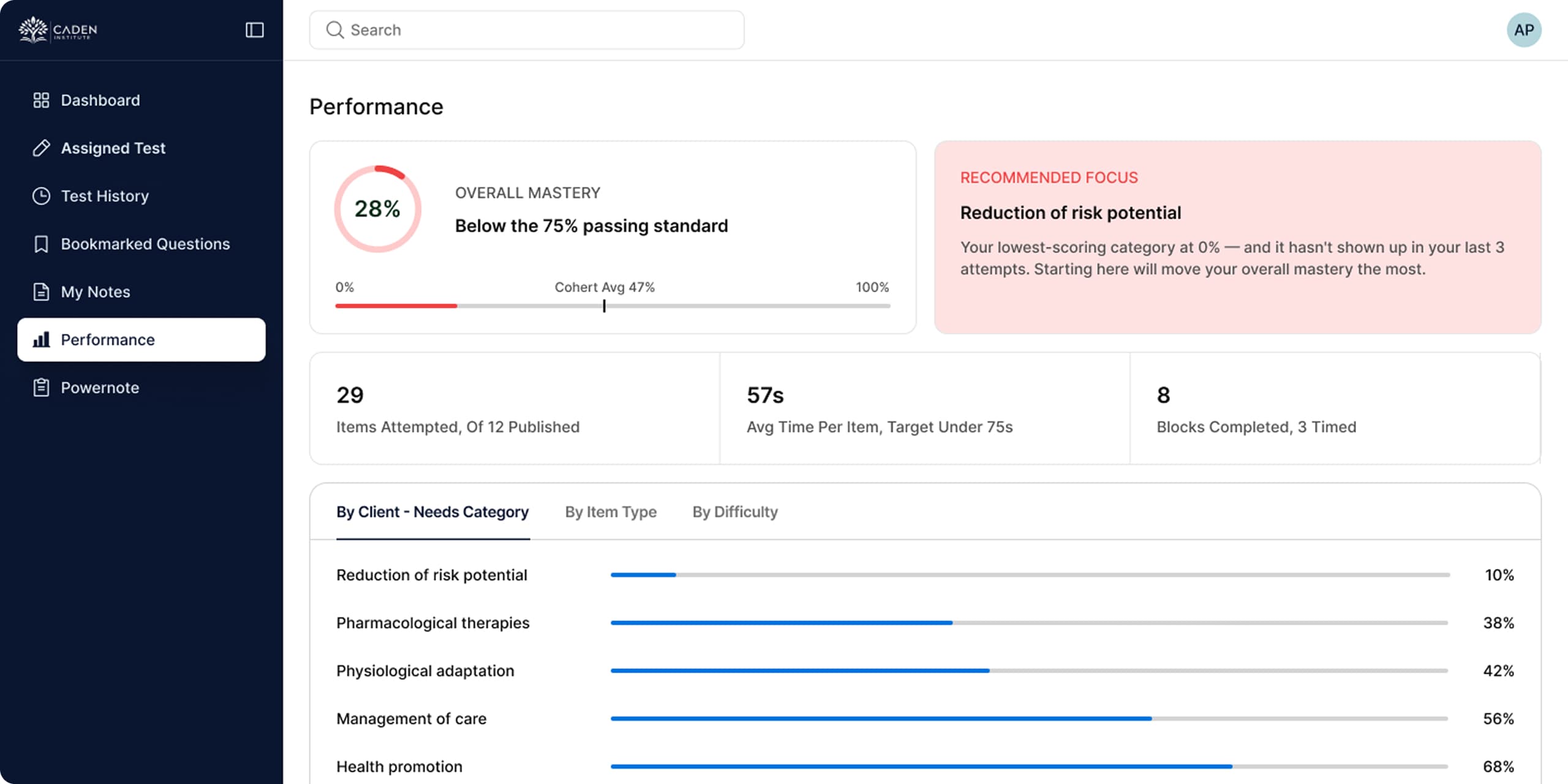Viewport: 1568px width, 784px height.
Task: Click "Reduction of risk potential" focus title
Action: pos(1071,213)
